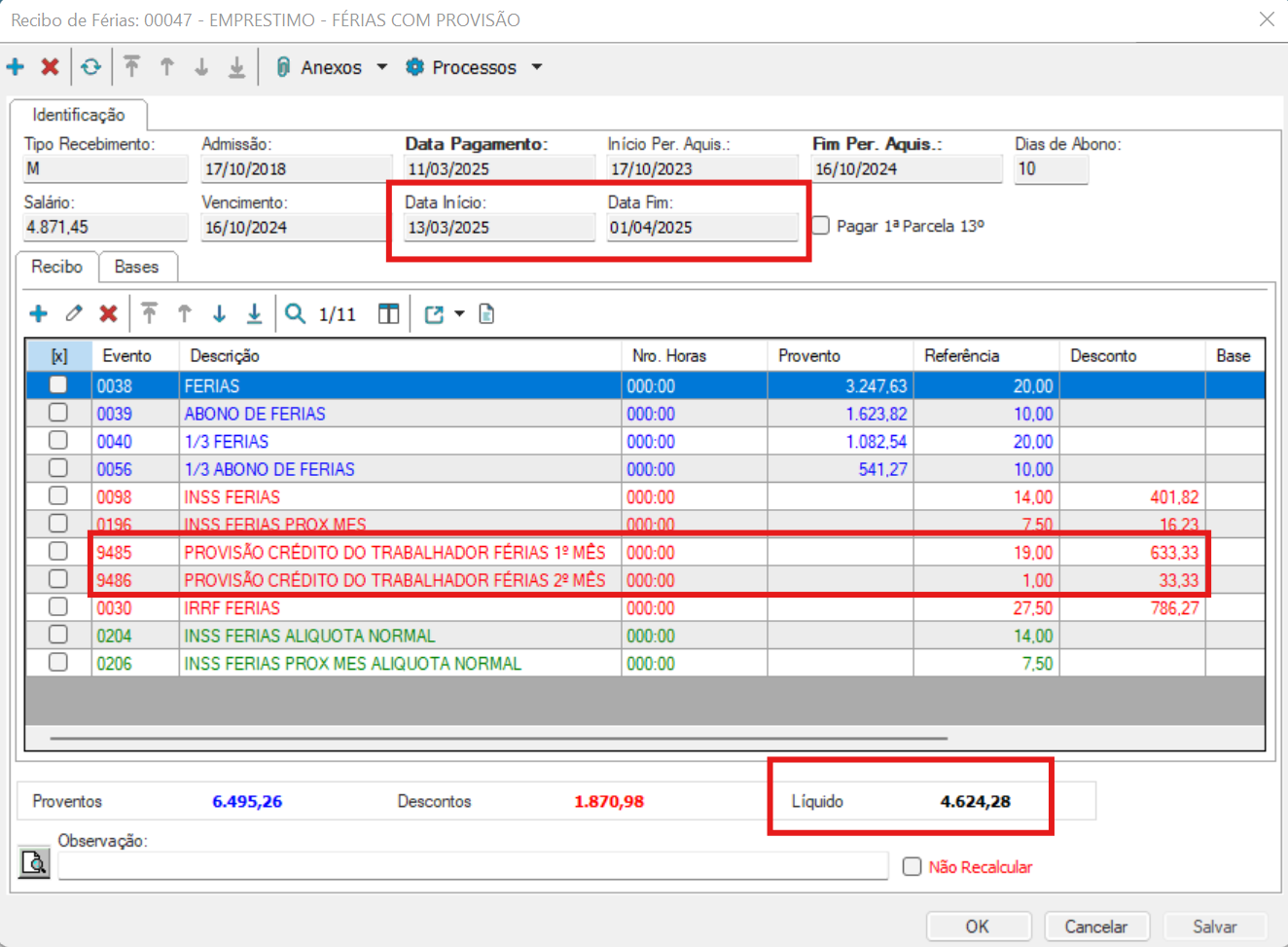The width and height of the screenshot is (1288, 947).
Task: Expand the Anexos dropdown arrow
Action: [x=382, y=67]
